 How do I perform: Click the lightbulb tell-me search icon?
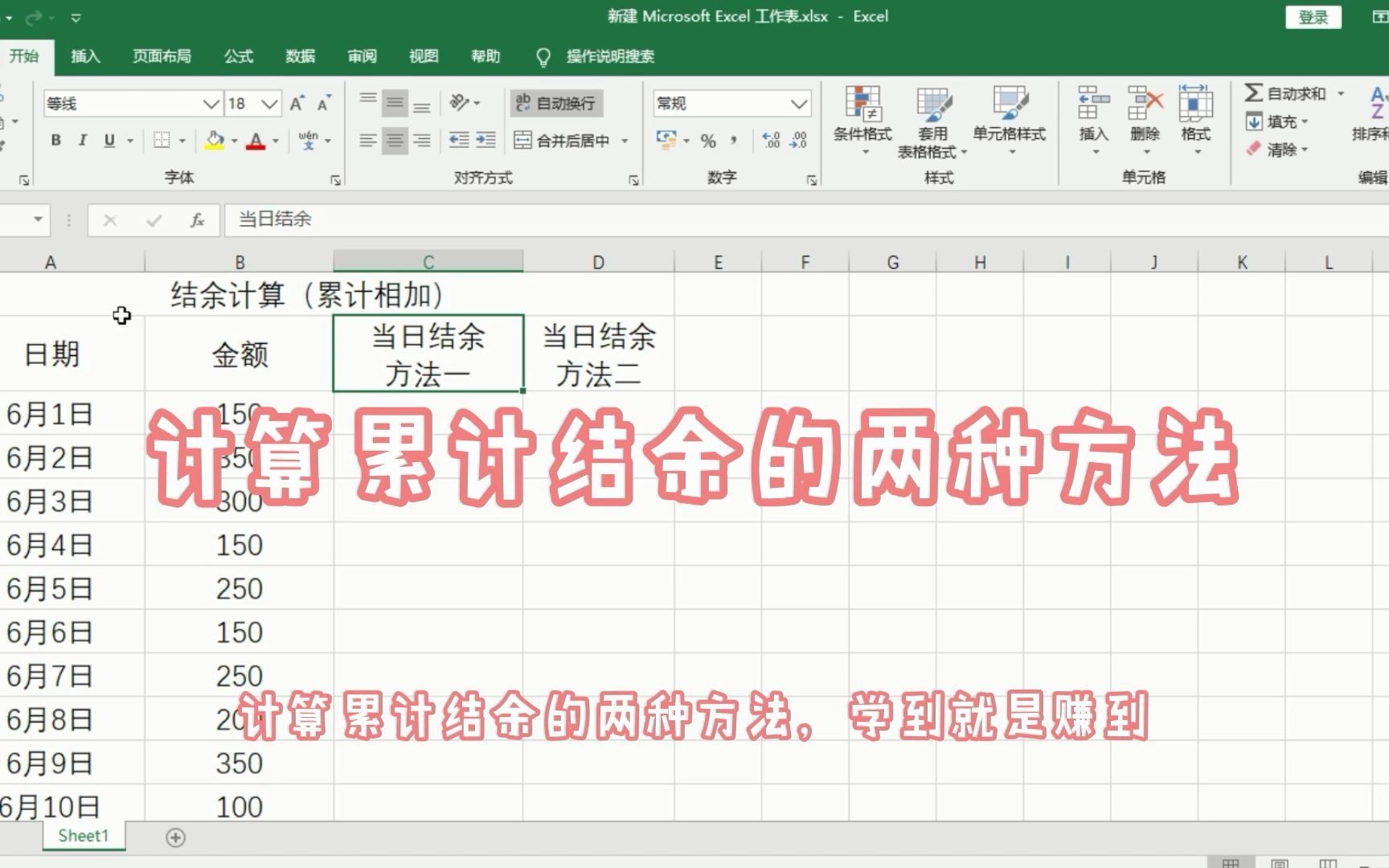tap(543, 56)
